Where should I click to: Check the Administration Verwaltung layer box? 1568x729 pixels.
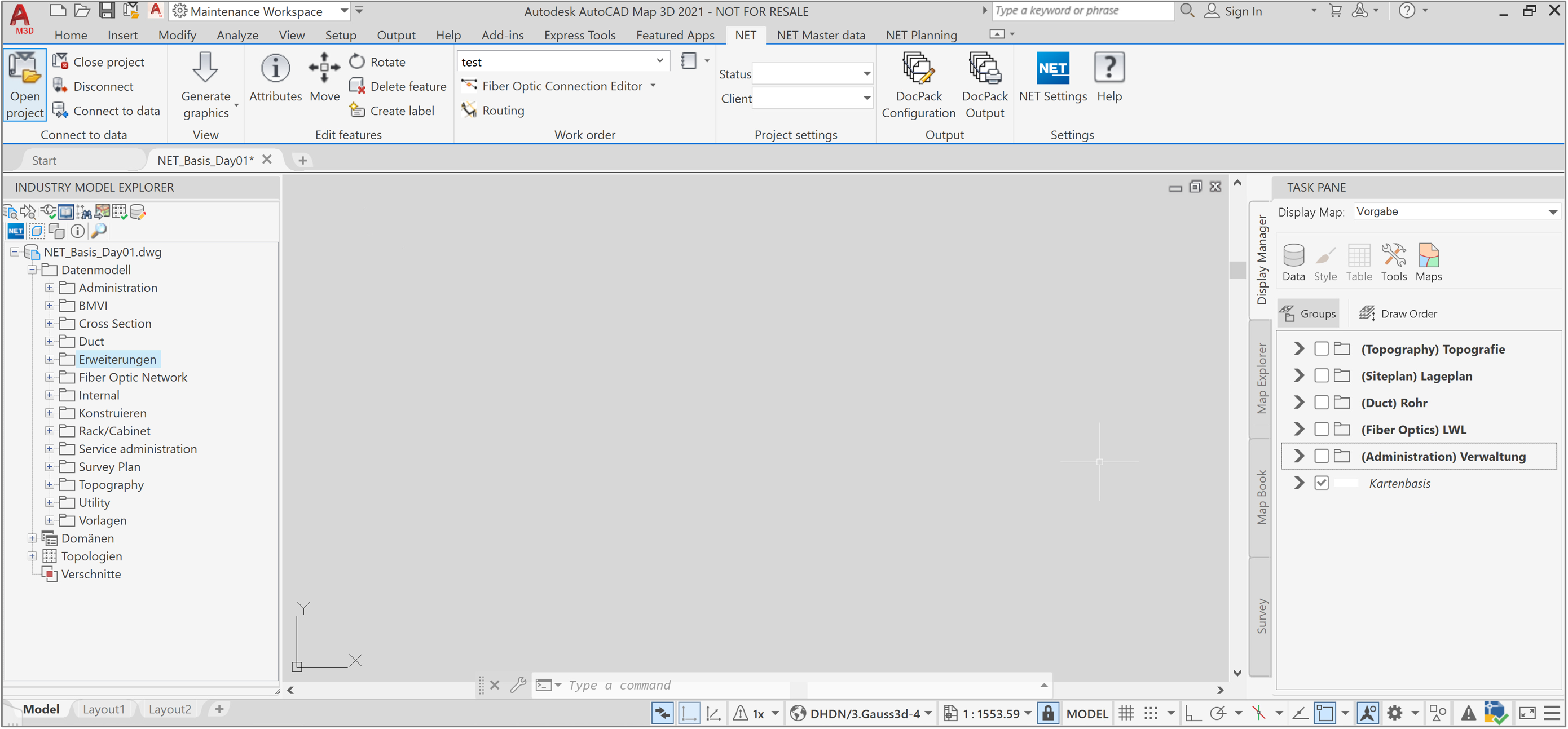click(1321, 456)
